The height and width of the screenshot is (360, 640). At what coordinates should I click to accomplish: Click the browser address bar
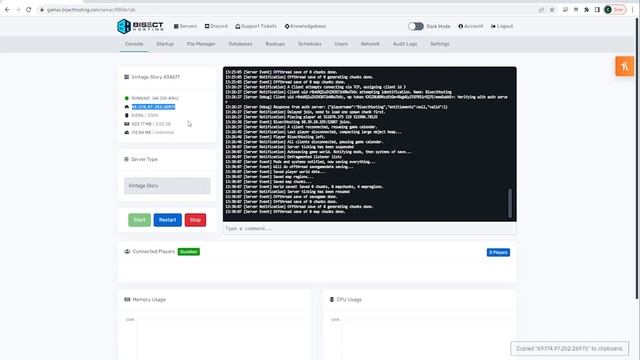coord(286,9)
